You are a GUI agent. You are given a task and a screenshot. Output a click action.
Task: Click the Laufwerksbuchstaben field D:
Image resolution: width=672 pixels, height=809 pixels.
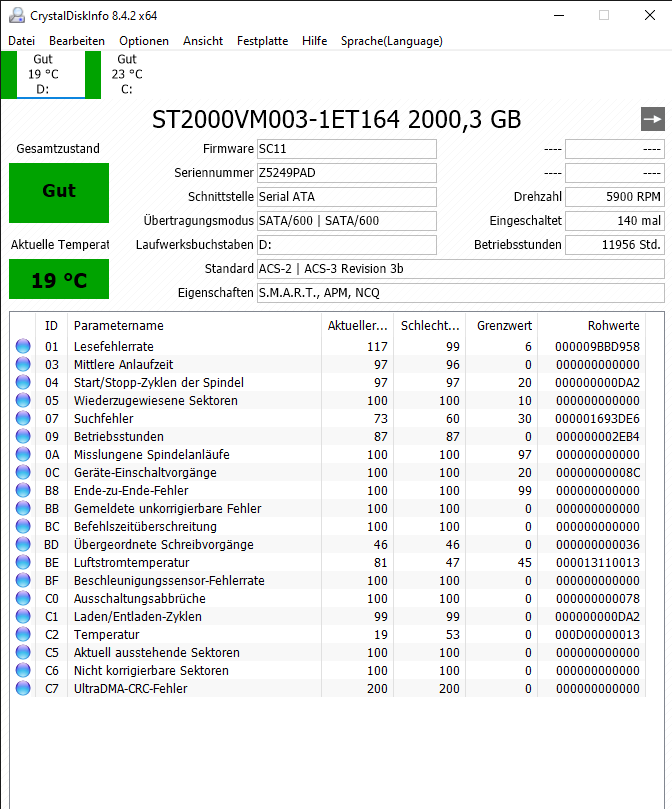coord(347,245)
